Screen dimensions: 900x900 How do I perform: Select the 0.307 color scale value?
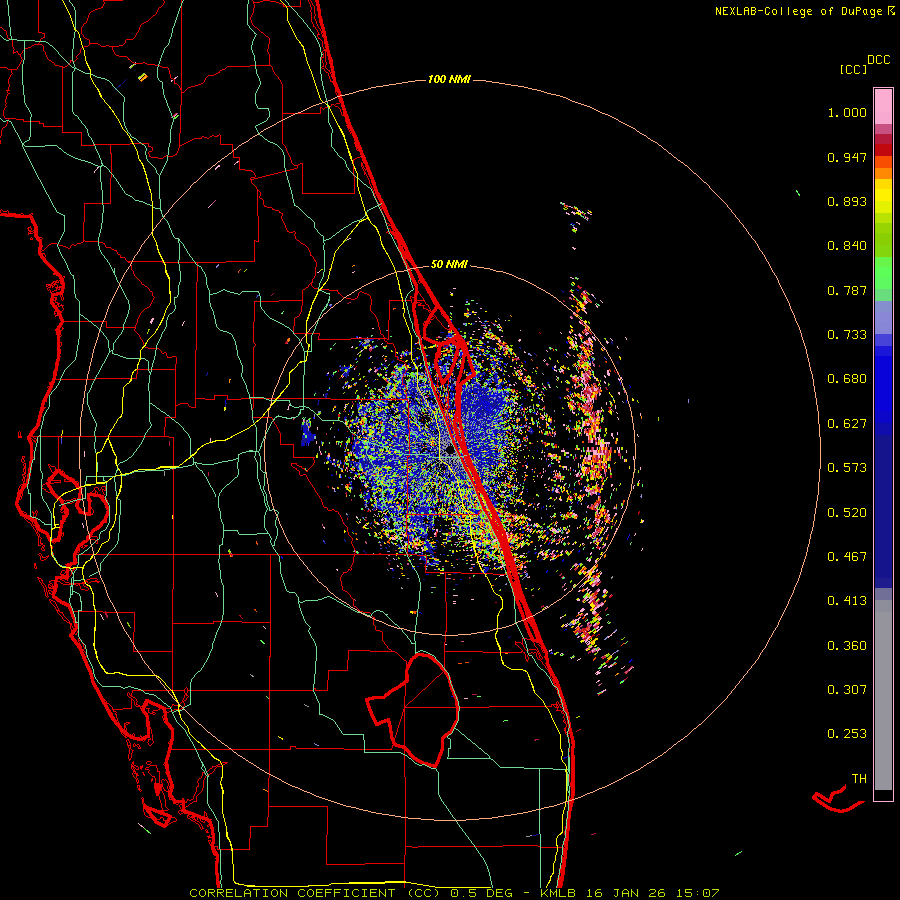click(x=847, y=690)
